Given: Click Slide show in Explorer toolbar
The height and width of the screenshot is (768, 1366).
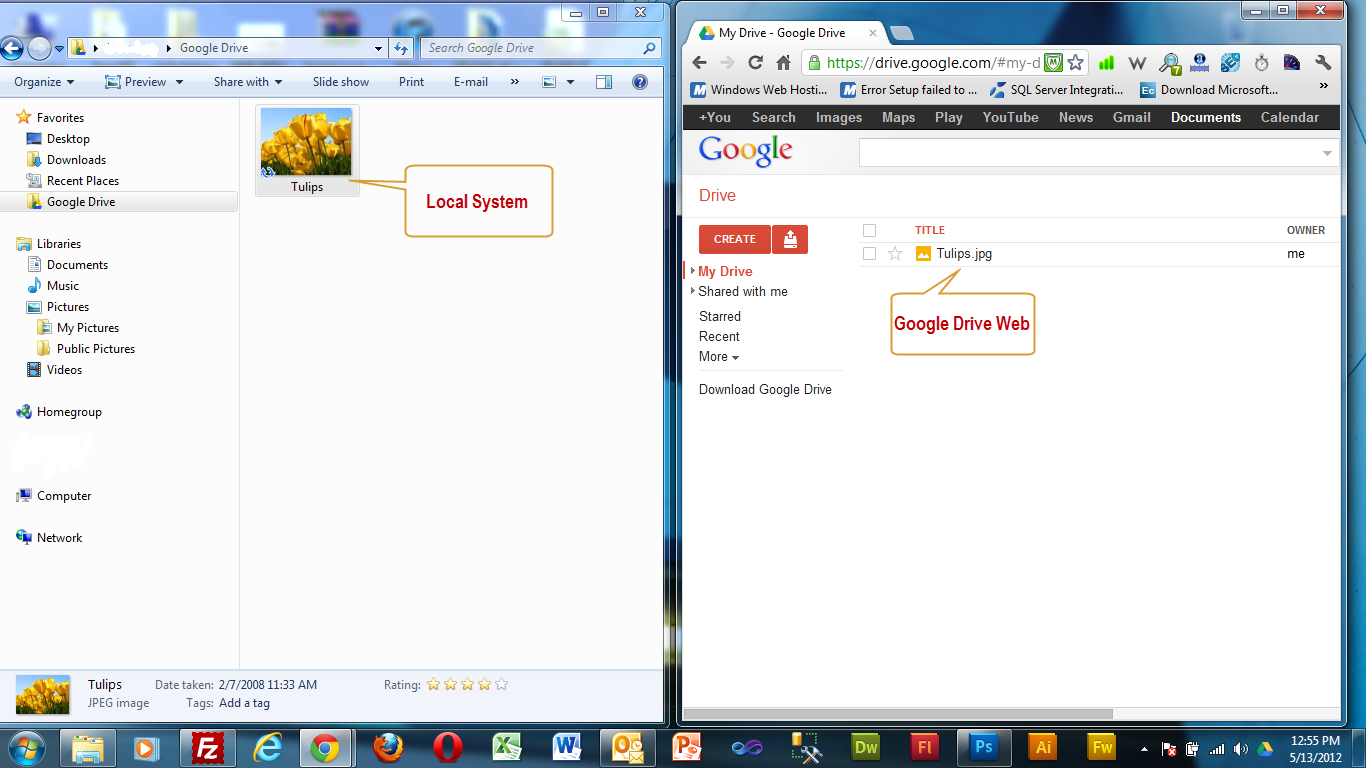Looking at the screenshot, I should [341, 82].
